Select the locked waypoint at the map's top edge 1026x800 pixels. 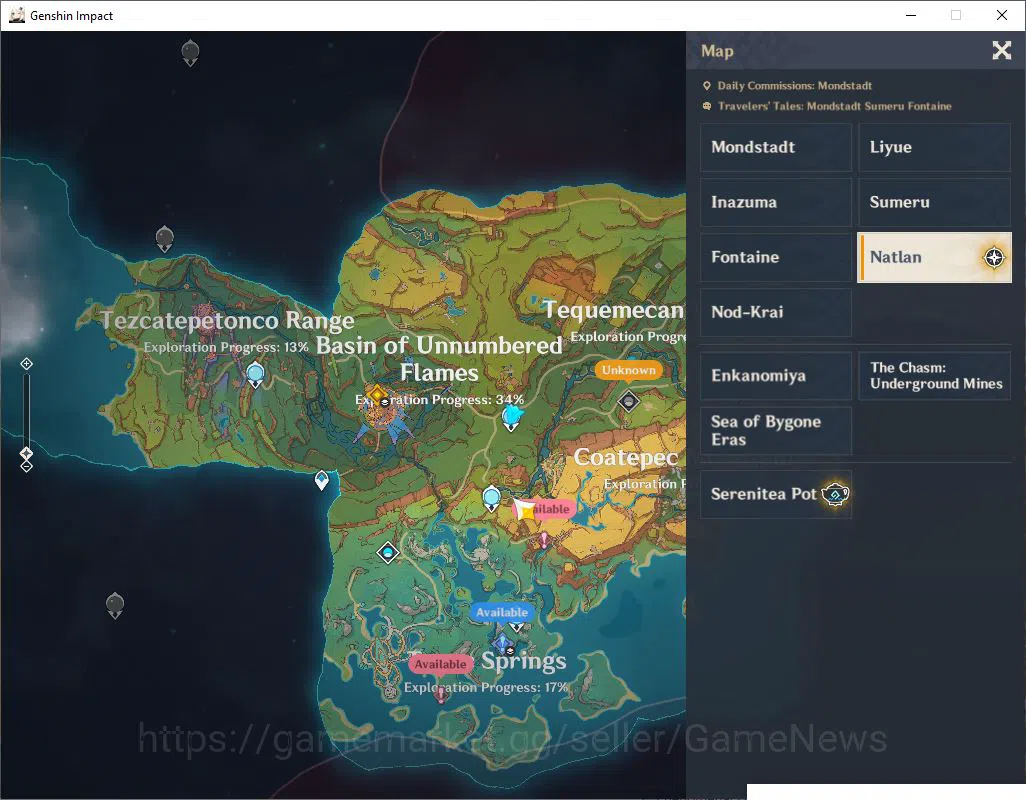pos(190,52)
